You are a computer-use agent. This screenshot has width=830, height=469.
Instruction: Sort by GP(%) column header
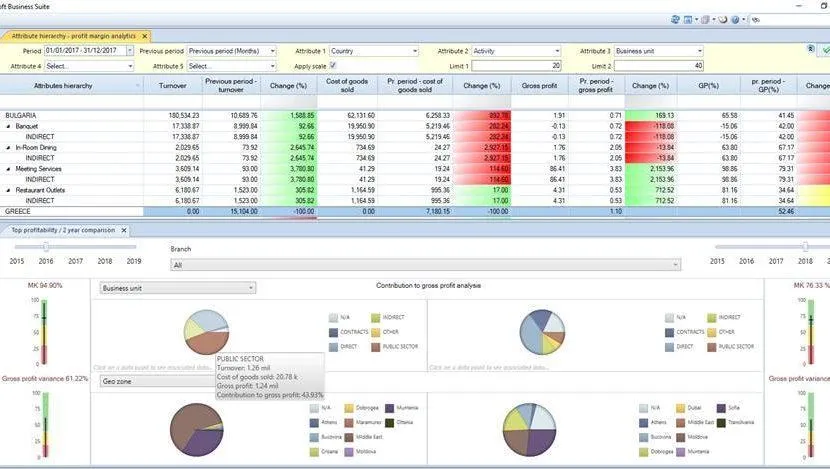(708, 85)
